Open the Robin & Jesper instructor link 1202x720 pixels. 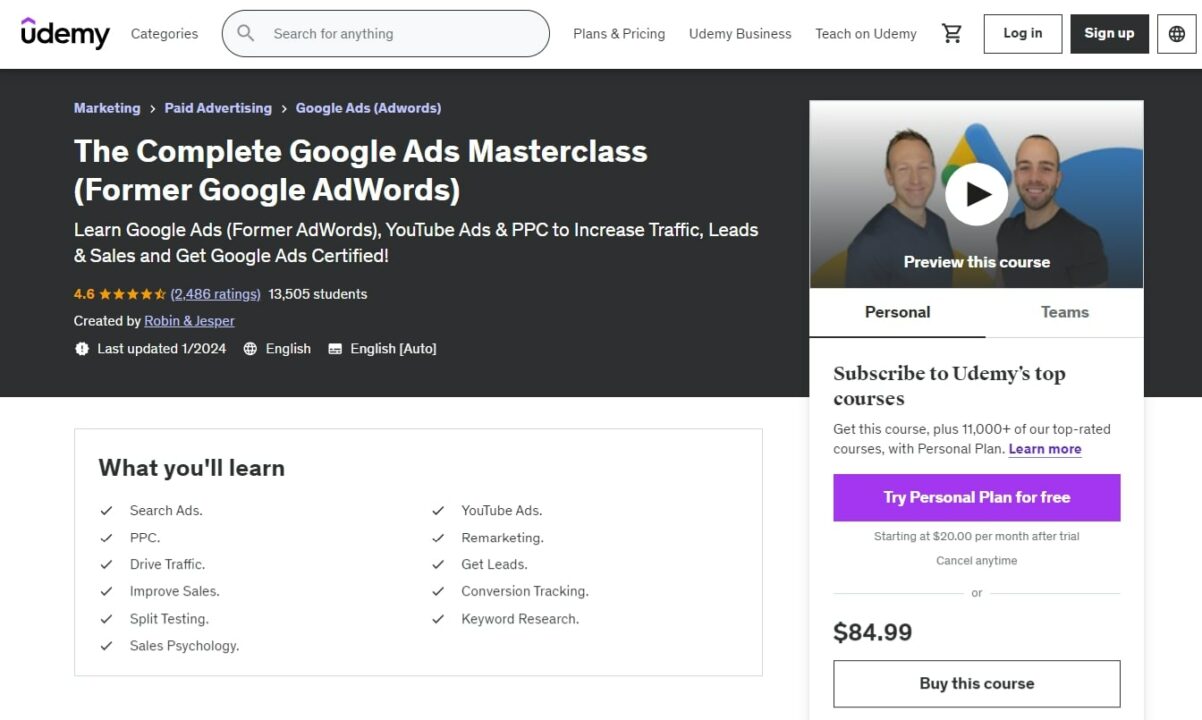(x=189, y=321)
